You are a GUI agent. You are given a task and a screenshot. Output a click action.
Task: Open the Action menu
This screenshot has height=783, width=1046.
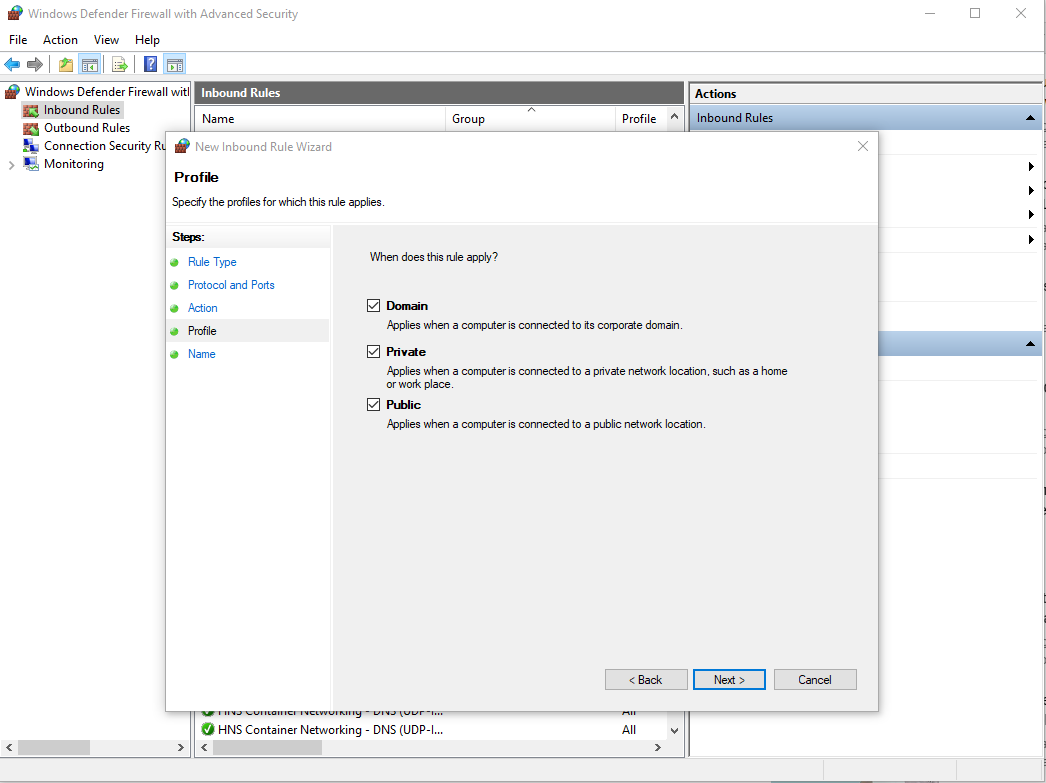[60, 40]
